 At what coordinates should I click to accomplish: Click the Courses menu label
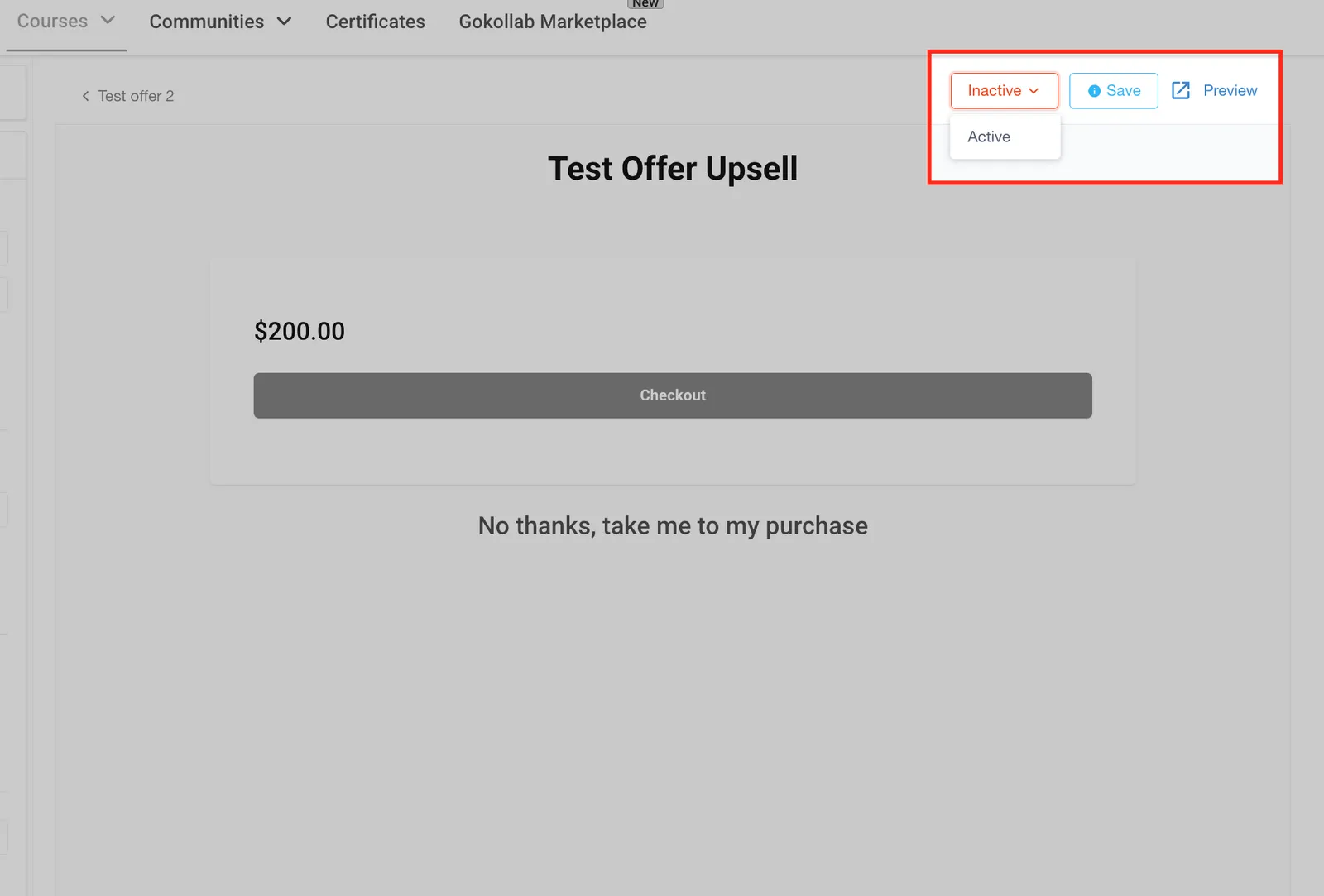52,21
